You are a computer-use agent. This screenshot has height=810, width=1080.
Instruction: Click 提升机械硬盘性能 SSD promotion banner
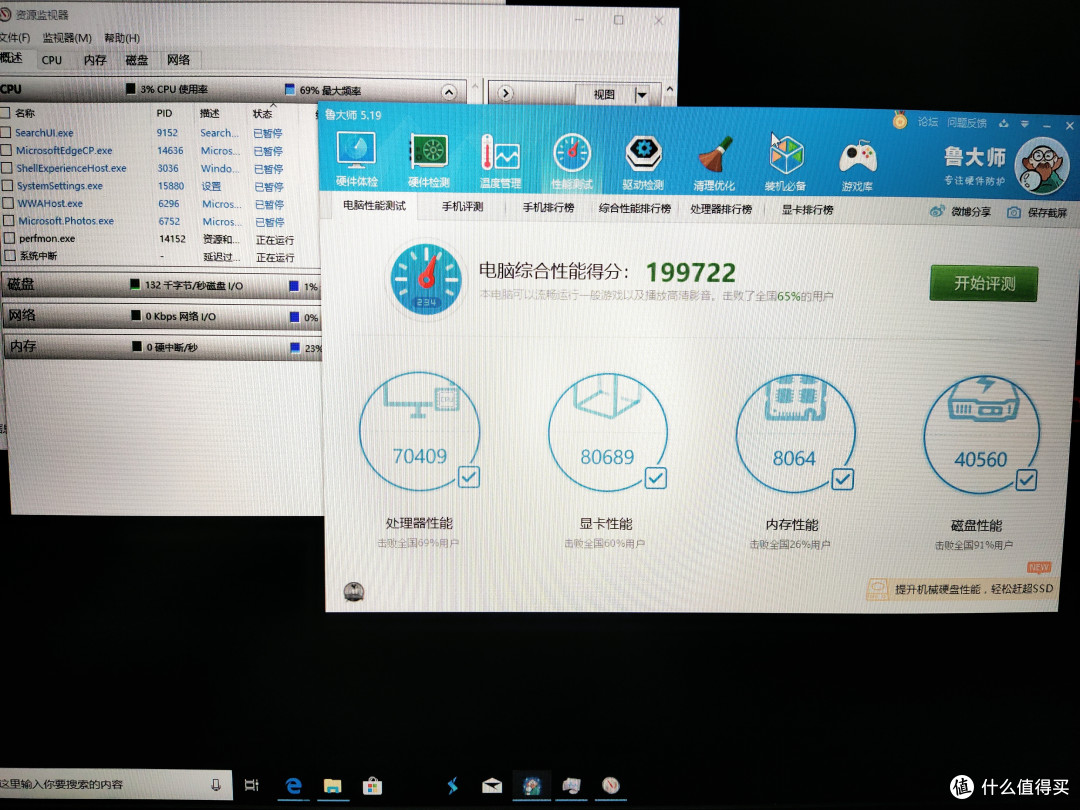pyautogui.click(x=962, y=588)
